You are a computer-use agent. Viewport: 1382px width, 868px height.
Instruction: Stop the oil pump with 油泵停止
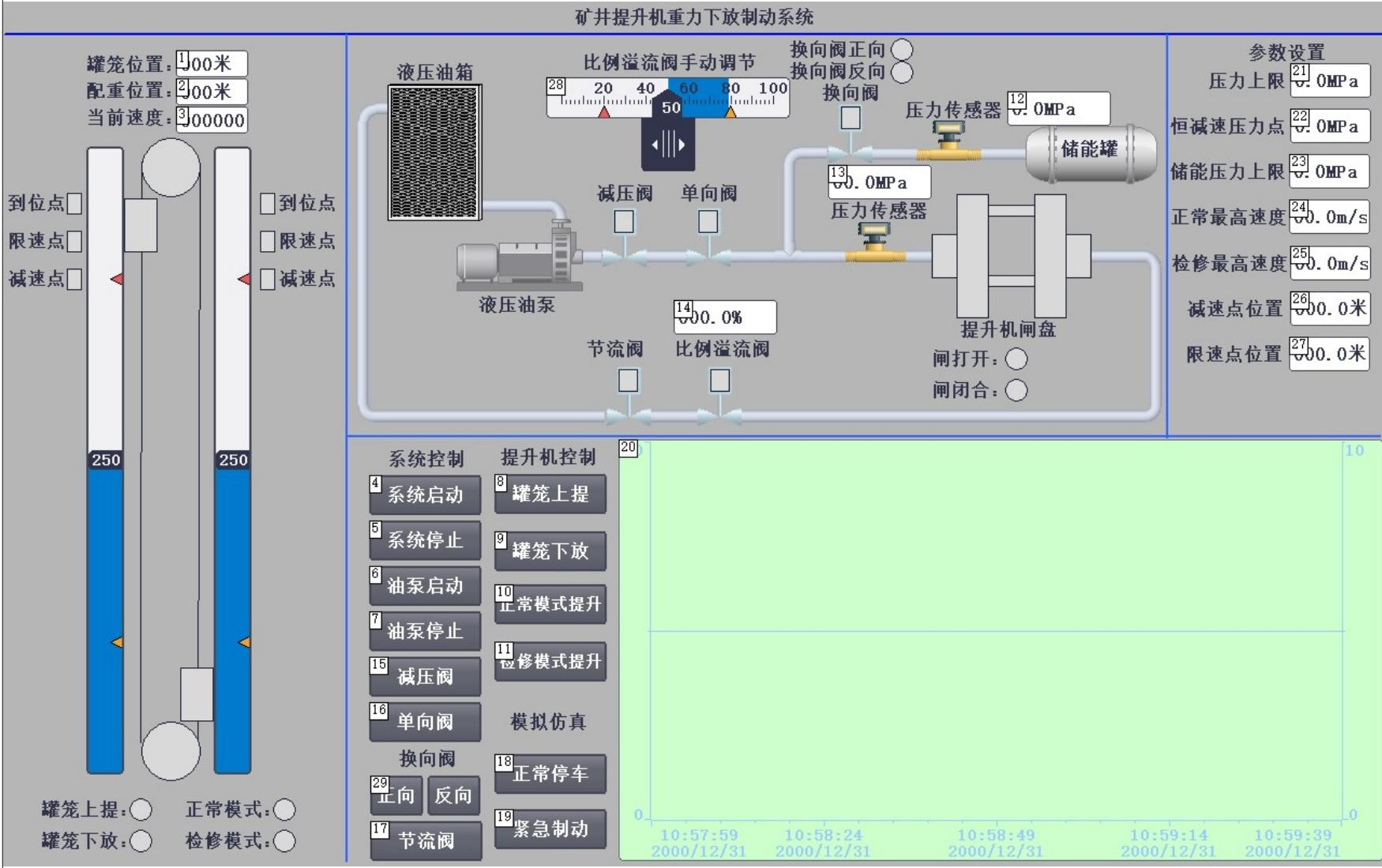(x=426, y=631)
